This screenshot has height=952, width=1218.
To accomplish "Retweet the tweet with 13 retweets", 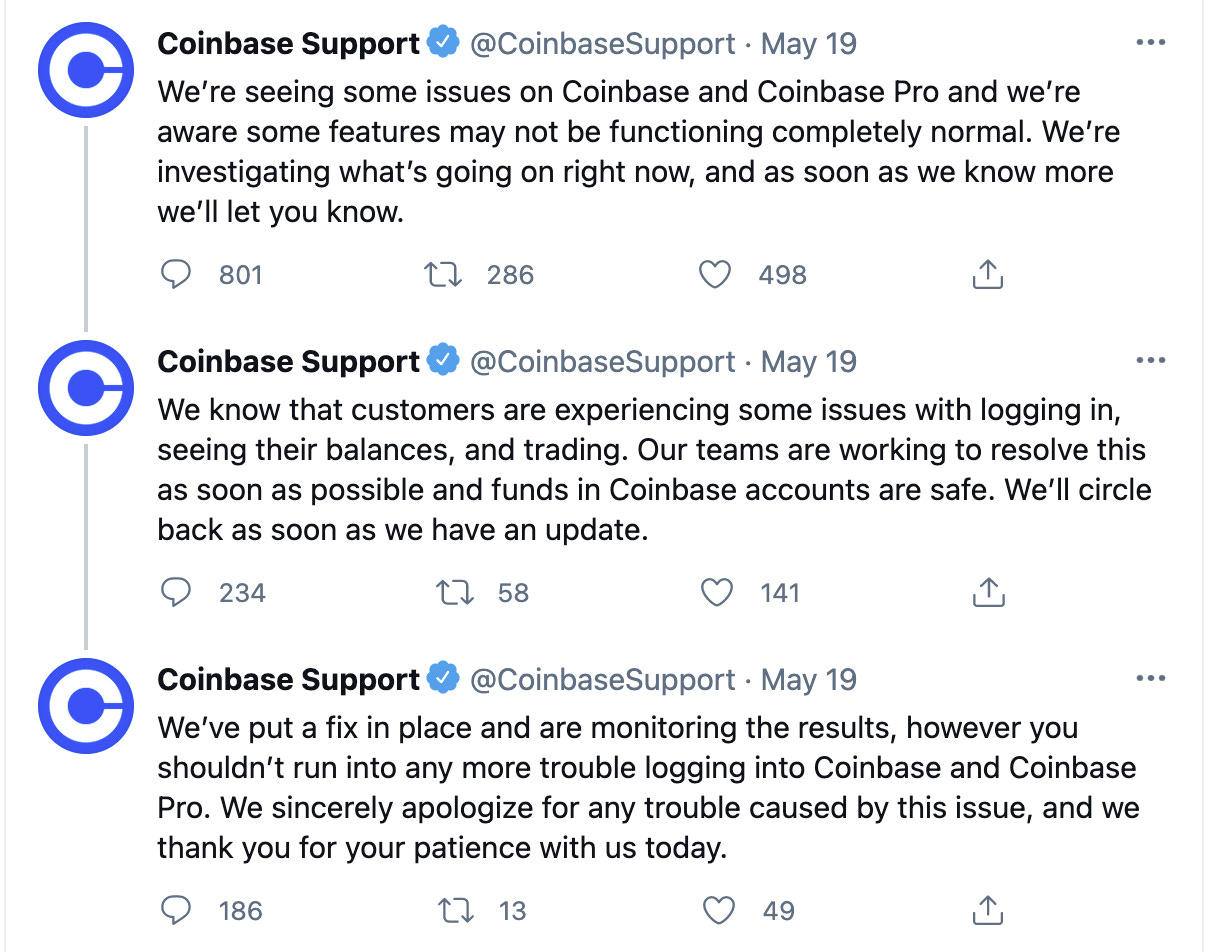I will point(457,910).
